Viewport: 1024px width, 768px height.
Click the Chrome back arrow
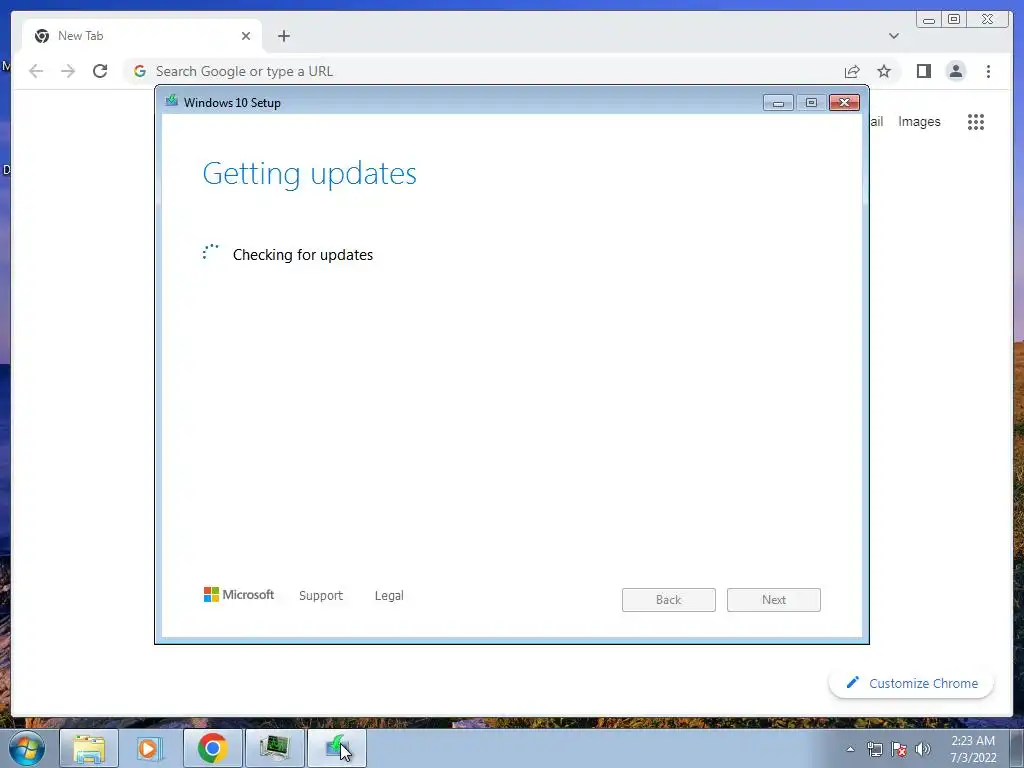[36, 71]
